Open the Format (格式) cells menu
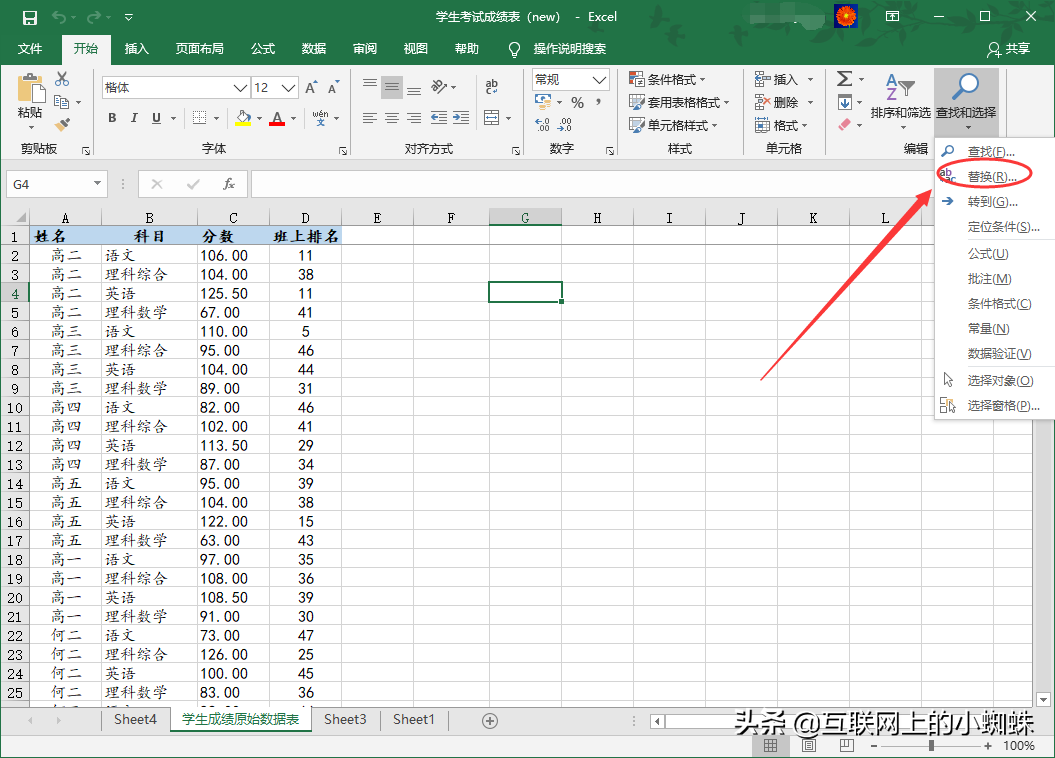1055x758 pixels. pos(780,126)
